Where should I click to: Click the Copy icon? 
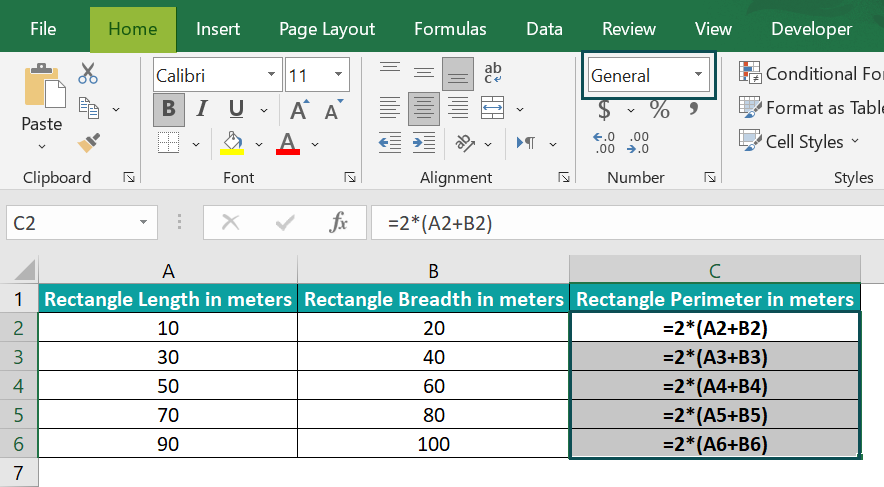(x=89, y=108)
